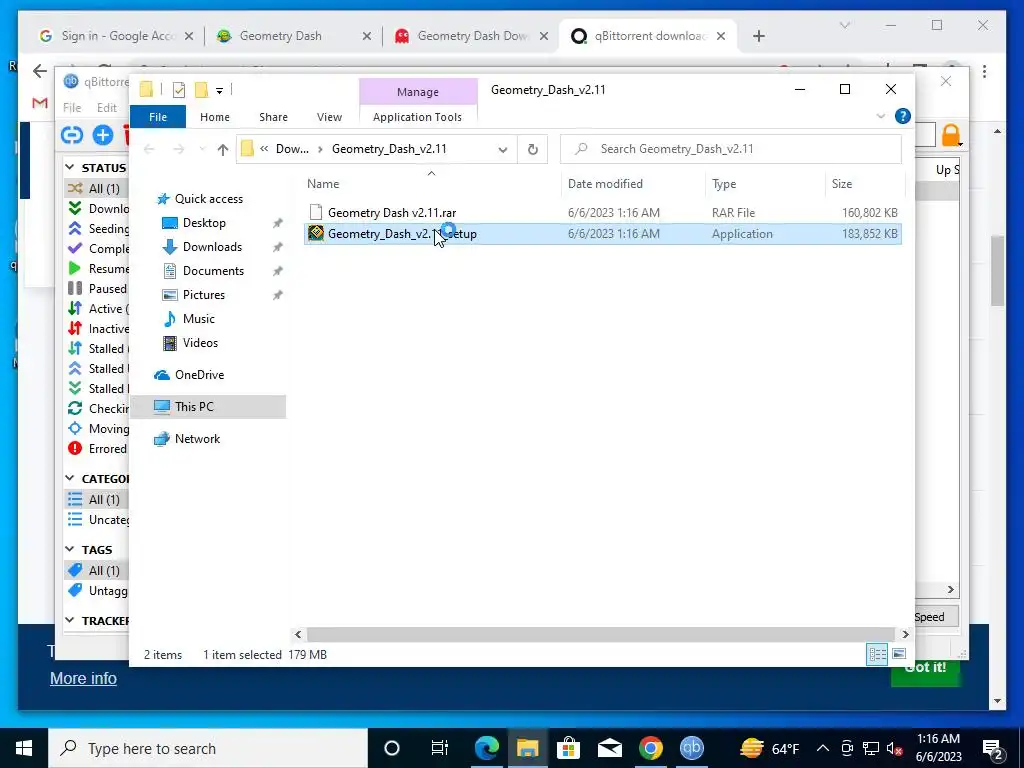Open Music in the navigation pane

coord(198,319)
